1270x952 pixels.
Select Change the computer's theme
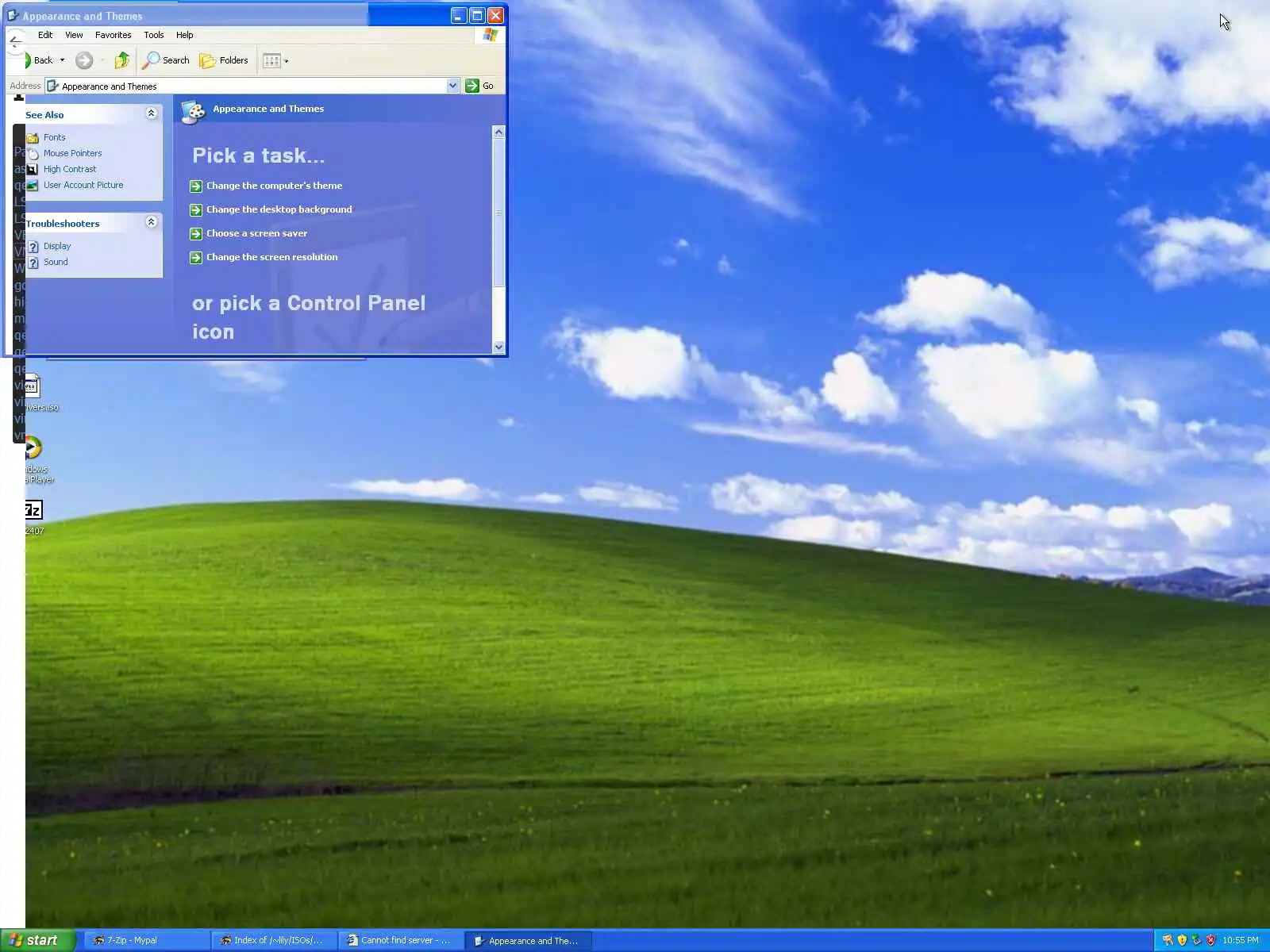tap(275, 186)
